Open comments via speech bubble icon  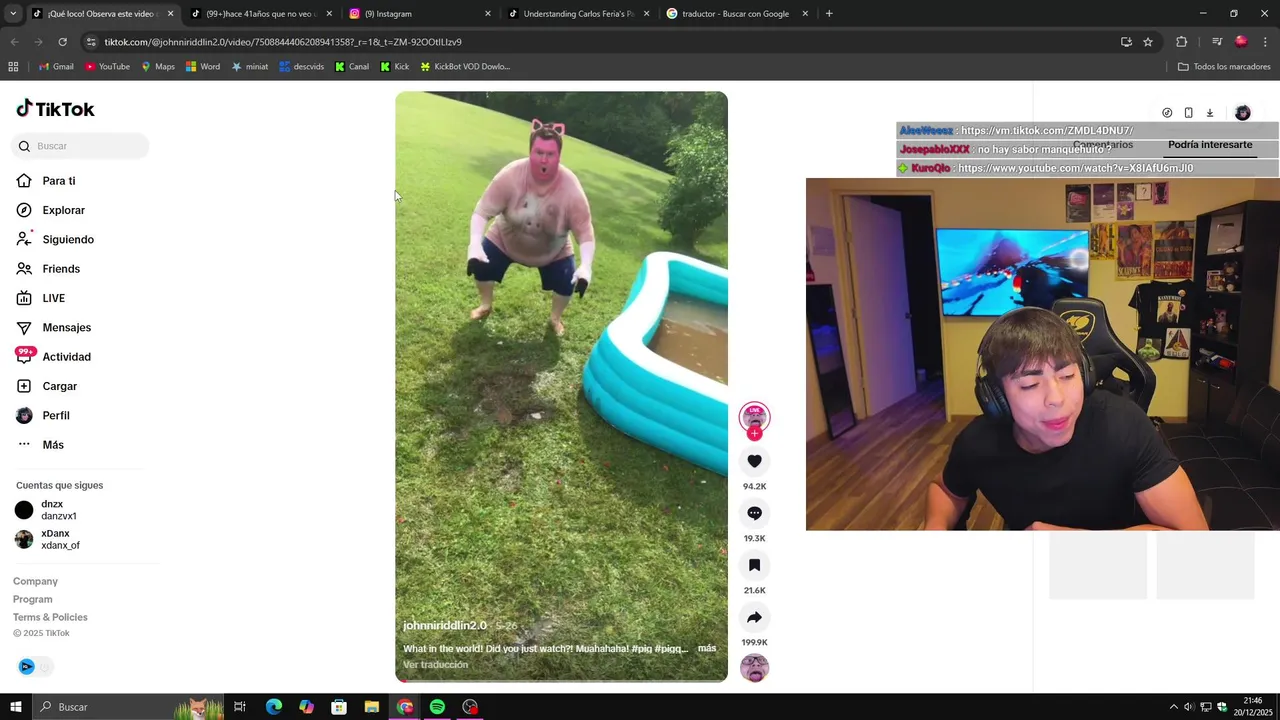(754, 513)
